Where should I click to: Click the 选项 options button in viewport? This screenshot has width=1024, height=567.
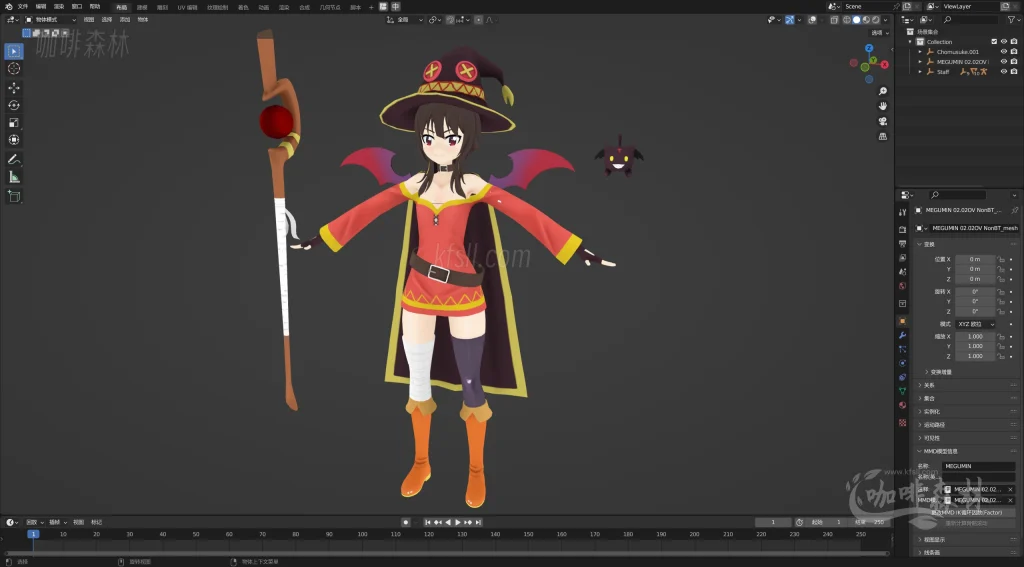pyautogui.click(x=880, y=33)
